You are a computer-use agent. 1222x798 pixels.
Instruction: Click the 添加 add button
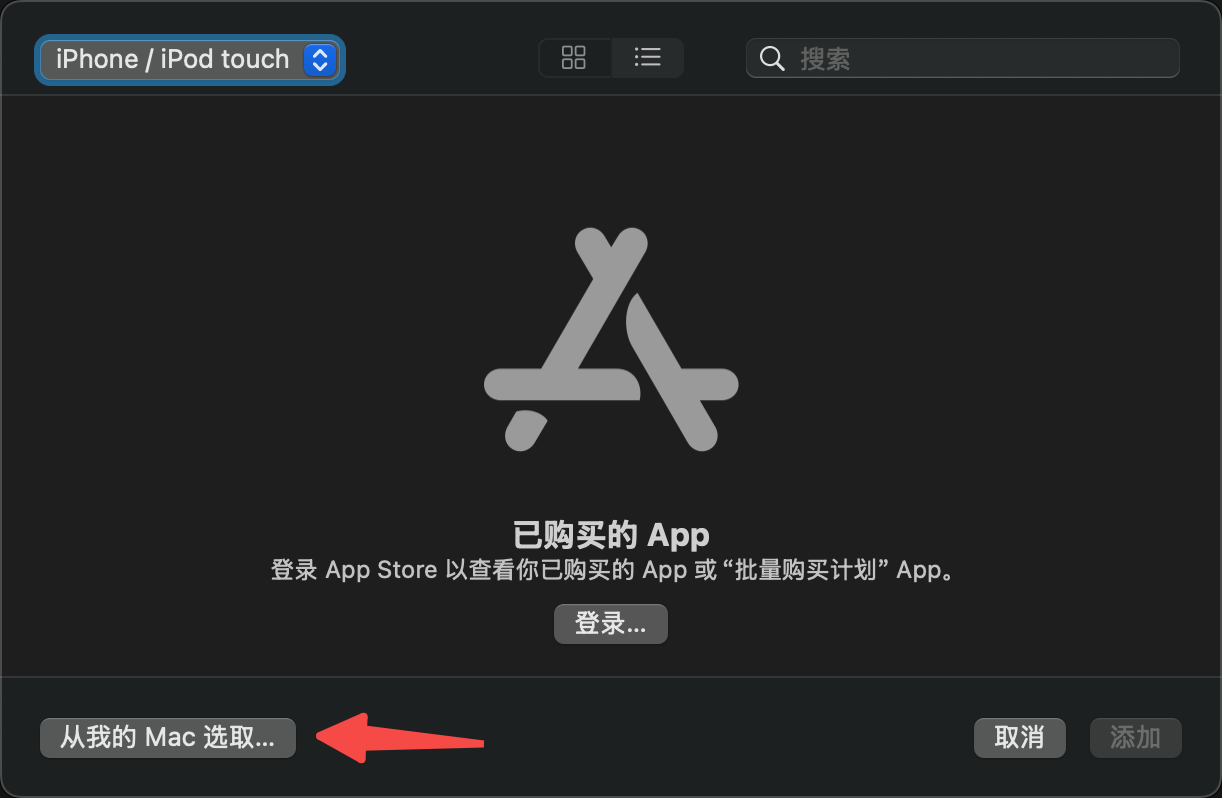click(1136, 738)
